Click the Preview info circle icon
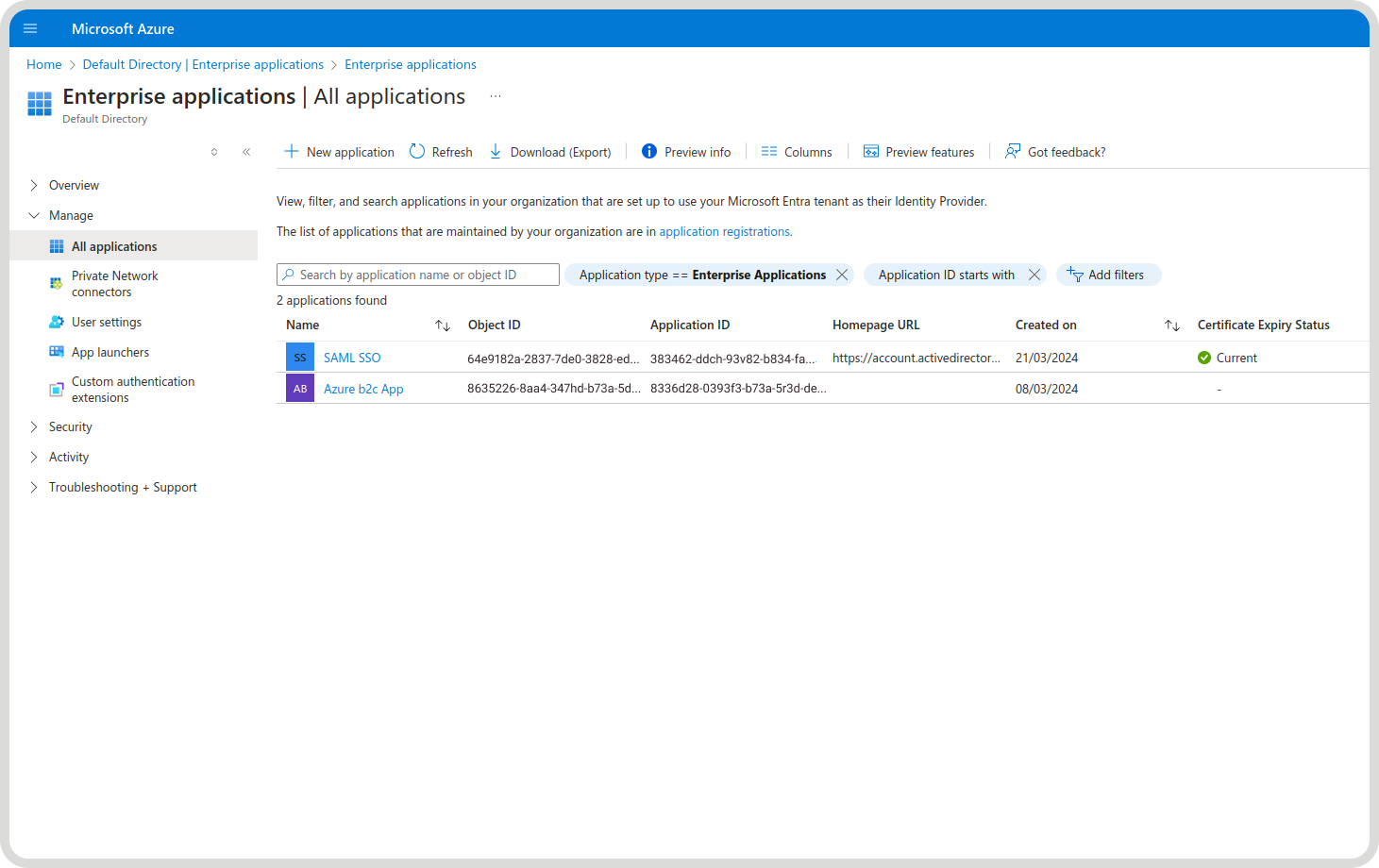 click(x=649, y=151)
